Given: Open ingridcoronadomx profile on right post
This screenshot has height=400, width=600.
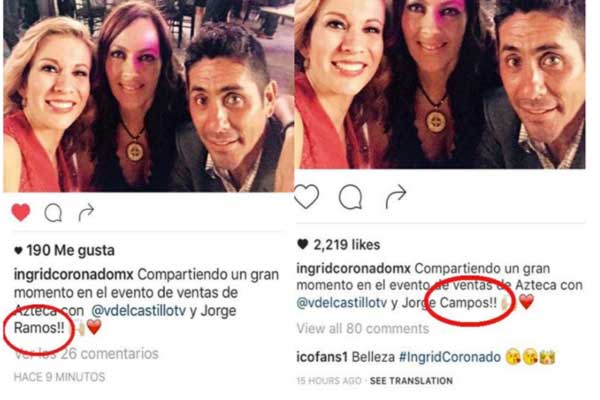Looking at the screenshot, I should point(354,268).
